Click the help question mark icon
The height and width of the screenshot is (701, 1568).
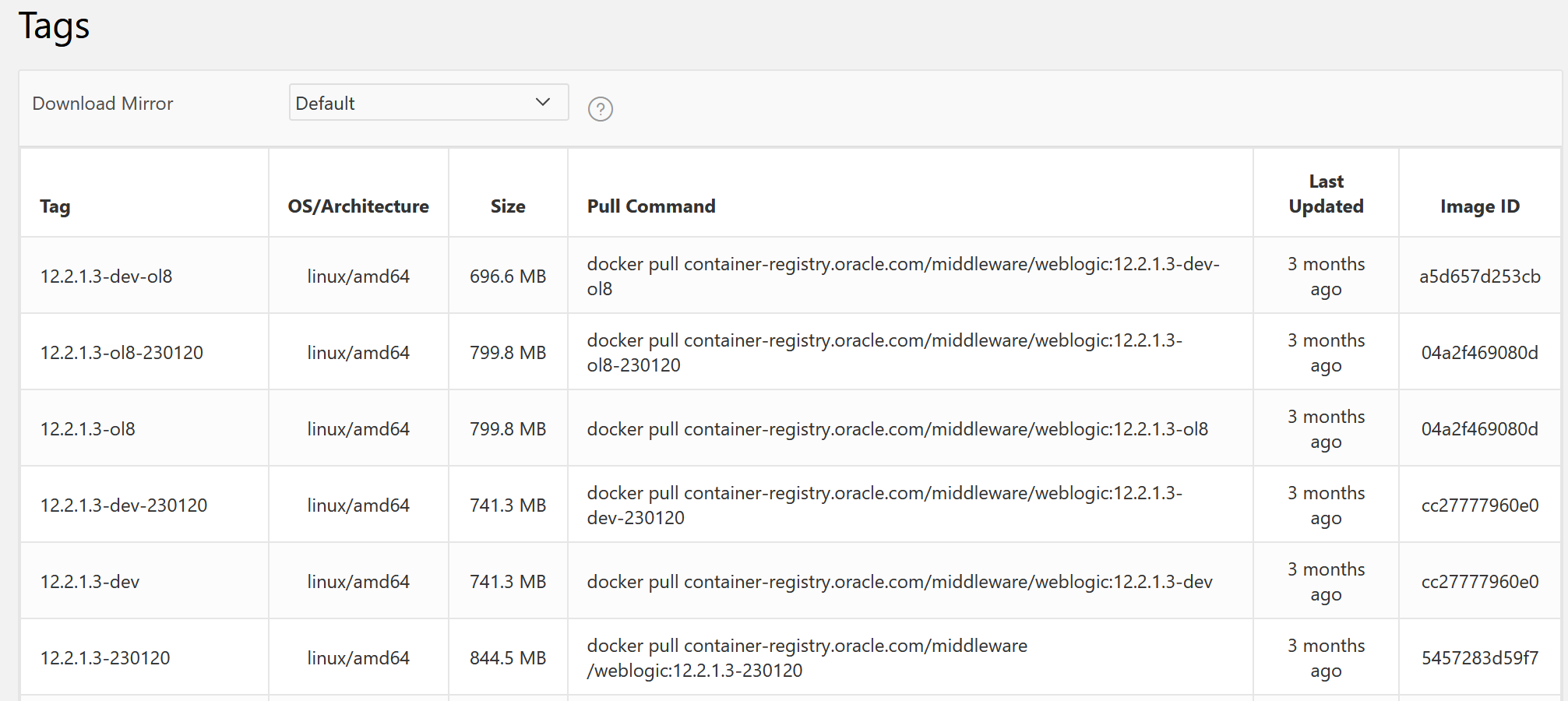(x=600, y=109)
